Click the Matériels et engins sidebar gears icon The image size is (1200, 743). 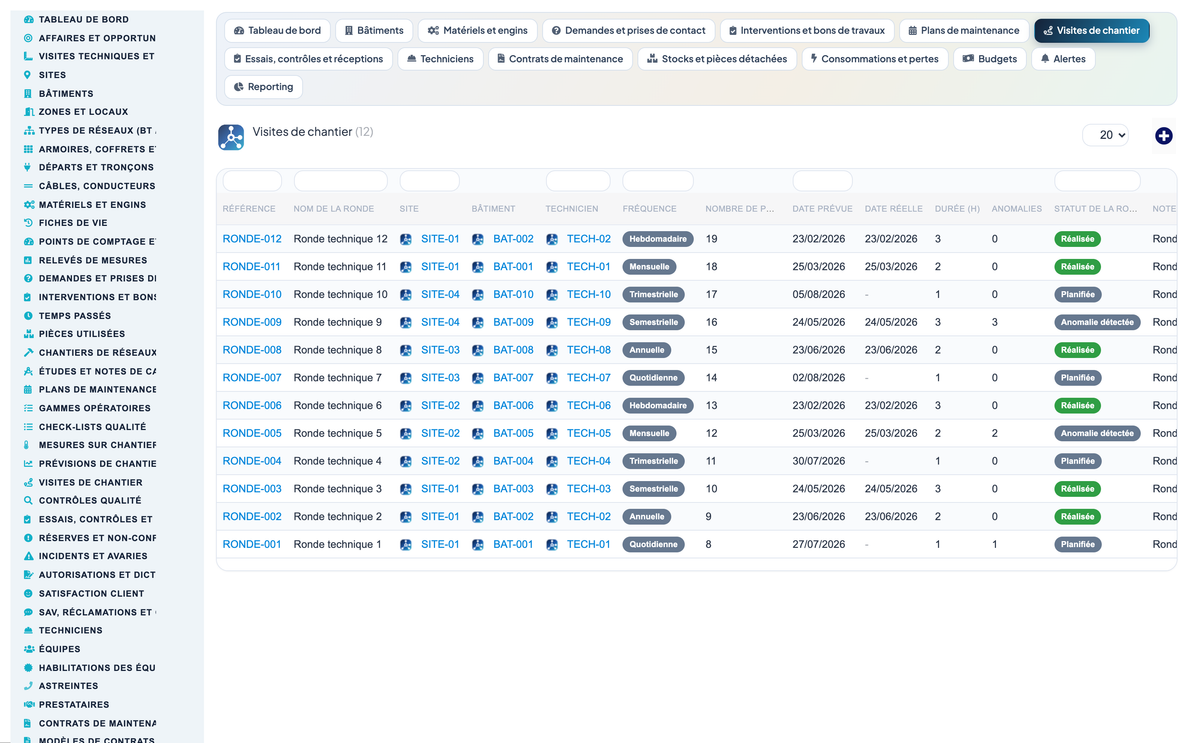(x=28, y=204)
